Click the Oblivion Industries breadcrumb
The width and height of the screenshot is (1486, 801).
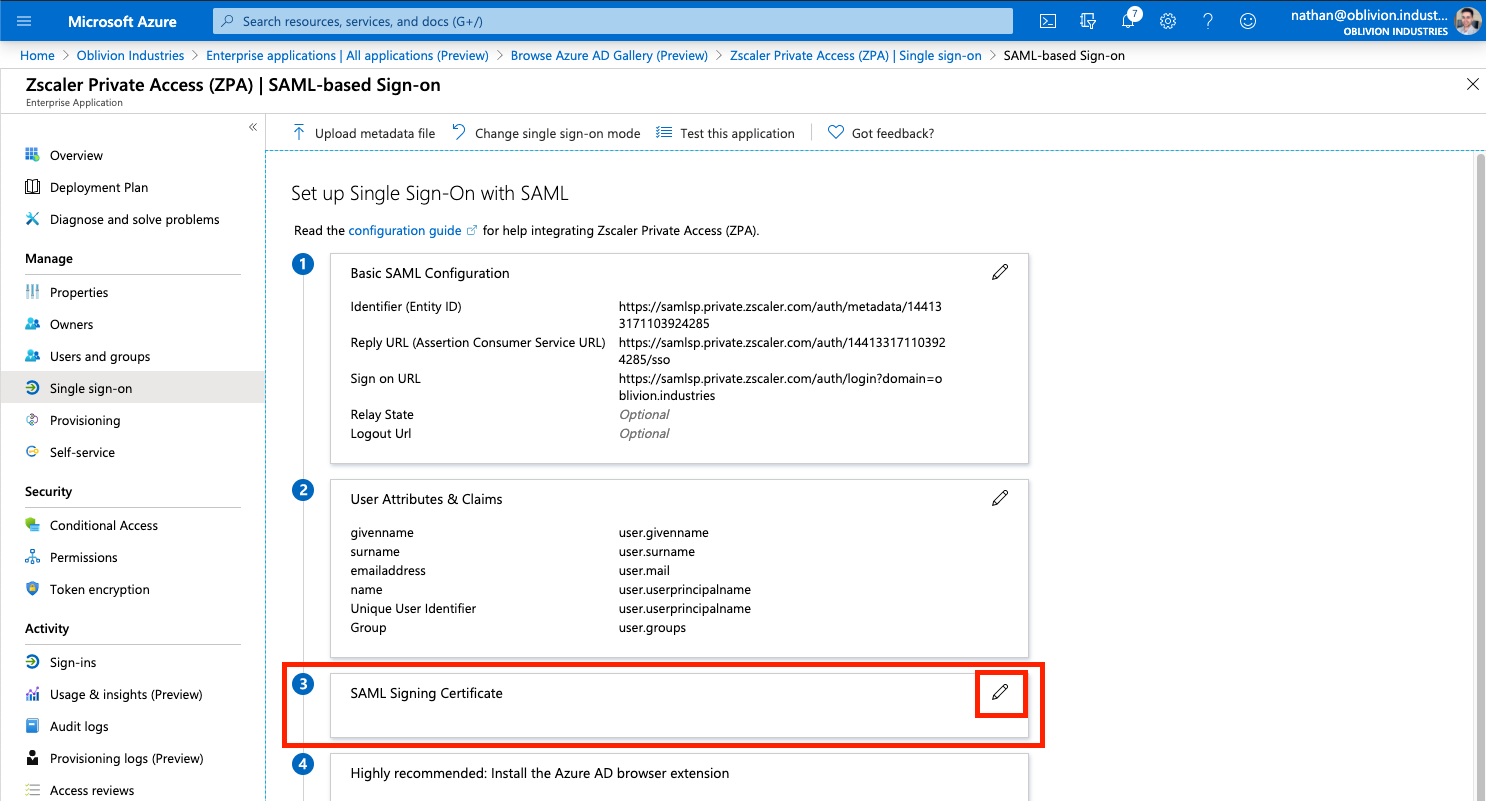coord(130,56)
